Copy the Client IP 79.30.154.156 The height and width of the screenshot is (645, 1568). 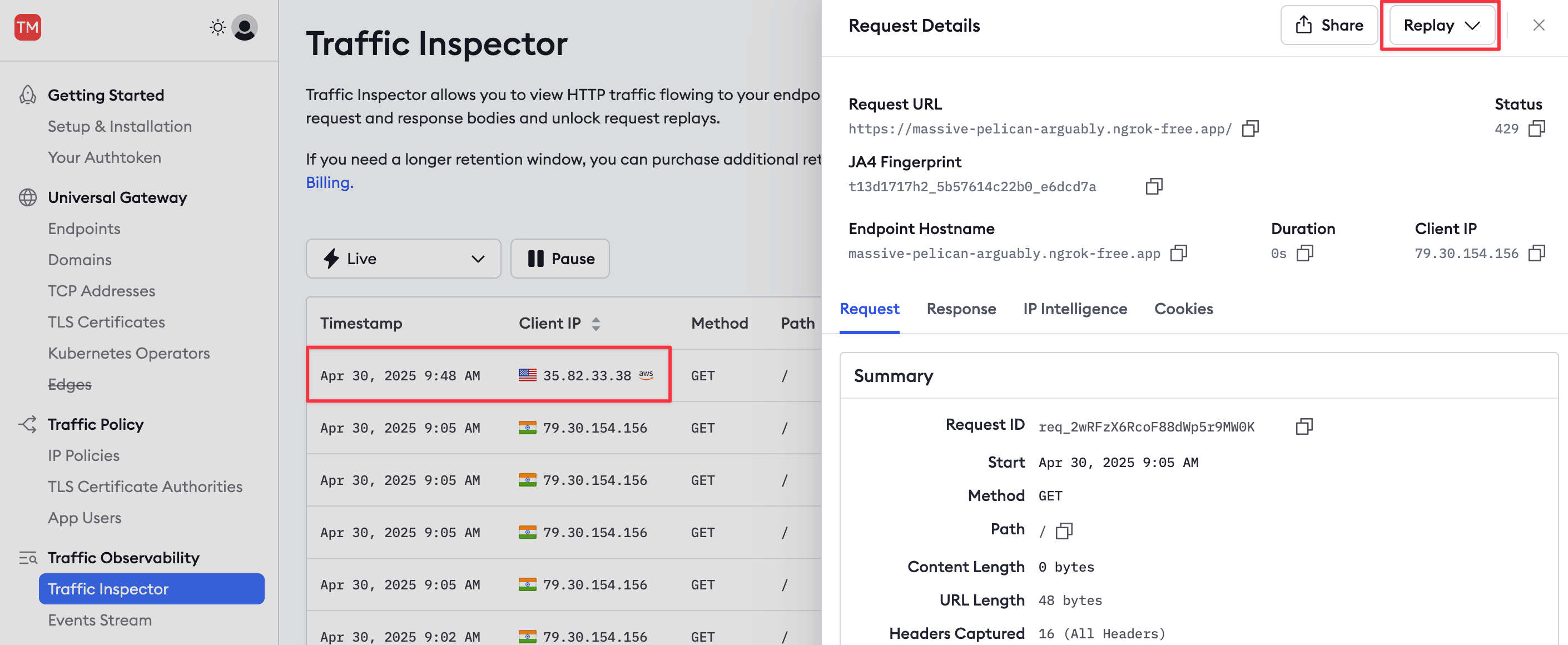tap(1536, 253)
